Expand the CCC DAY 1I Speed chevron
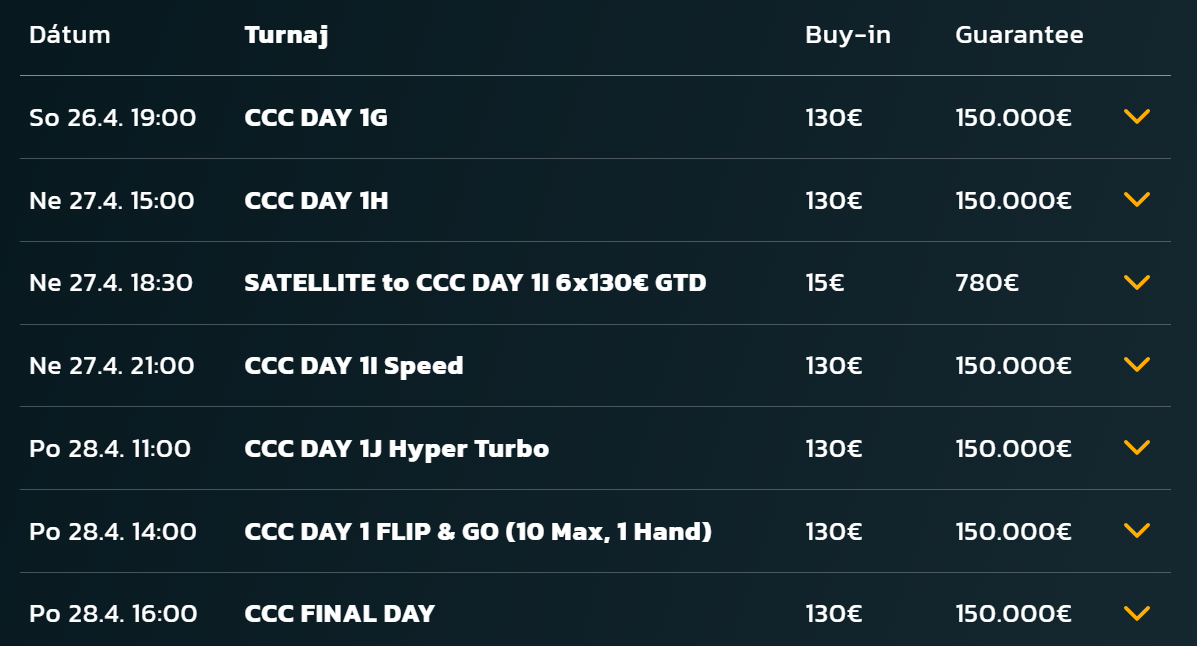 tap(1136, 365)
